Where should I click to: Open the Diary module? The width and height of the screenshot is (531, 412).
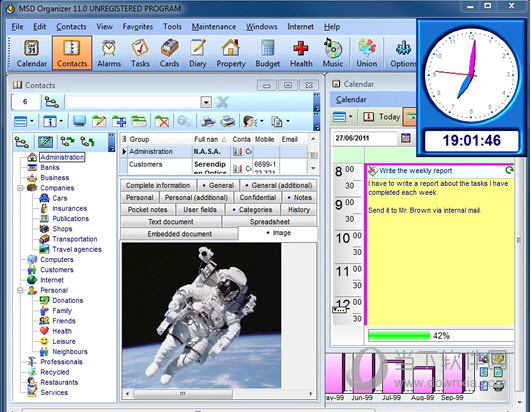tap(198, 53)
